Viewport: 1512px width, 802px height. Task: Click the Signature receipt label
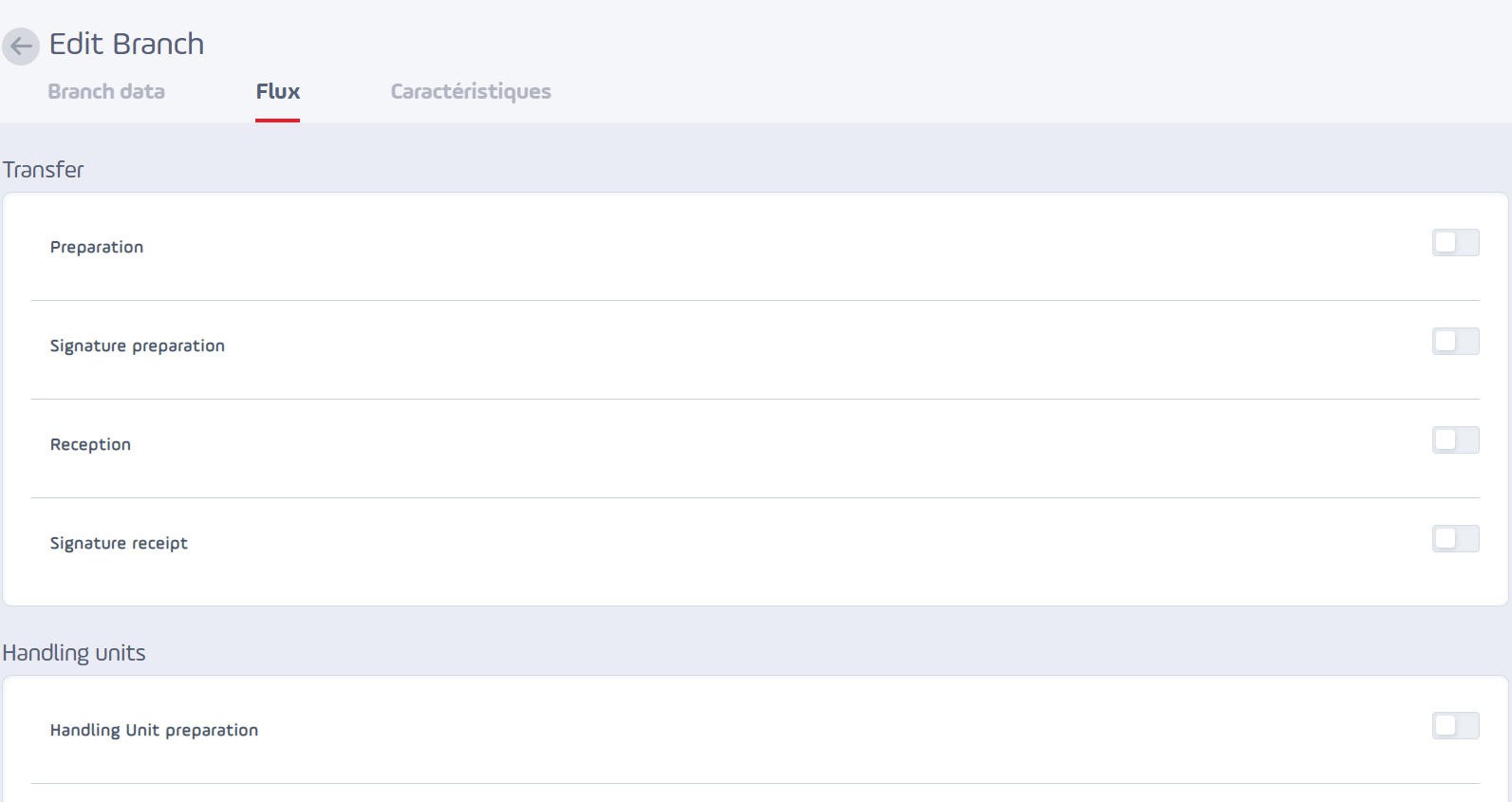119,543
